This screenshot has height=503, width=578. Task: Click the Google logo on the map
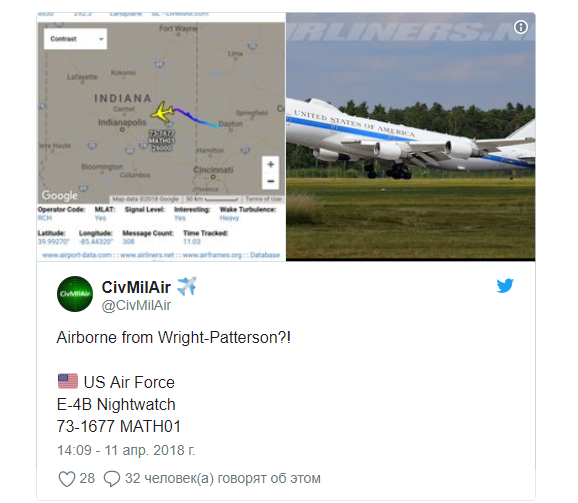[x=60, y=195]
